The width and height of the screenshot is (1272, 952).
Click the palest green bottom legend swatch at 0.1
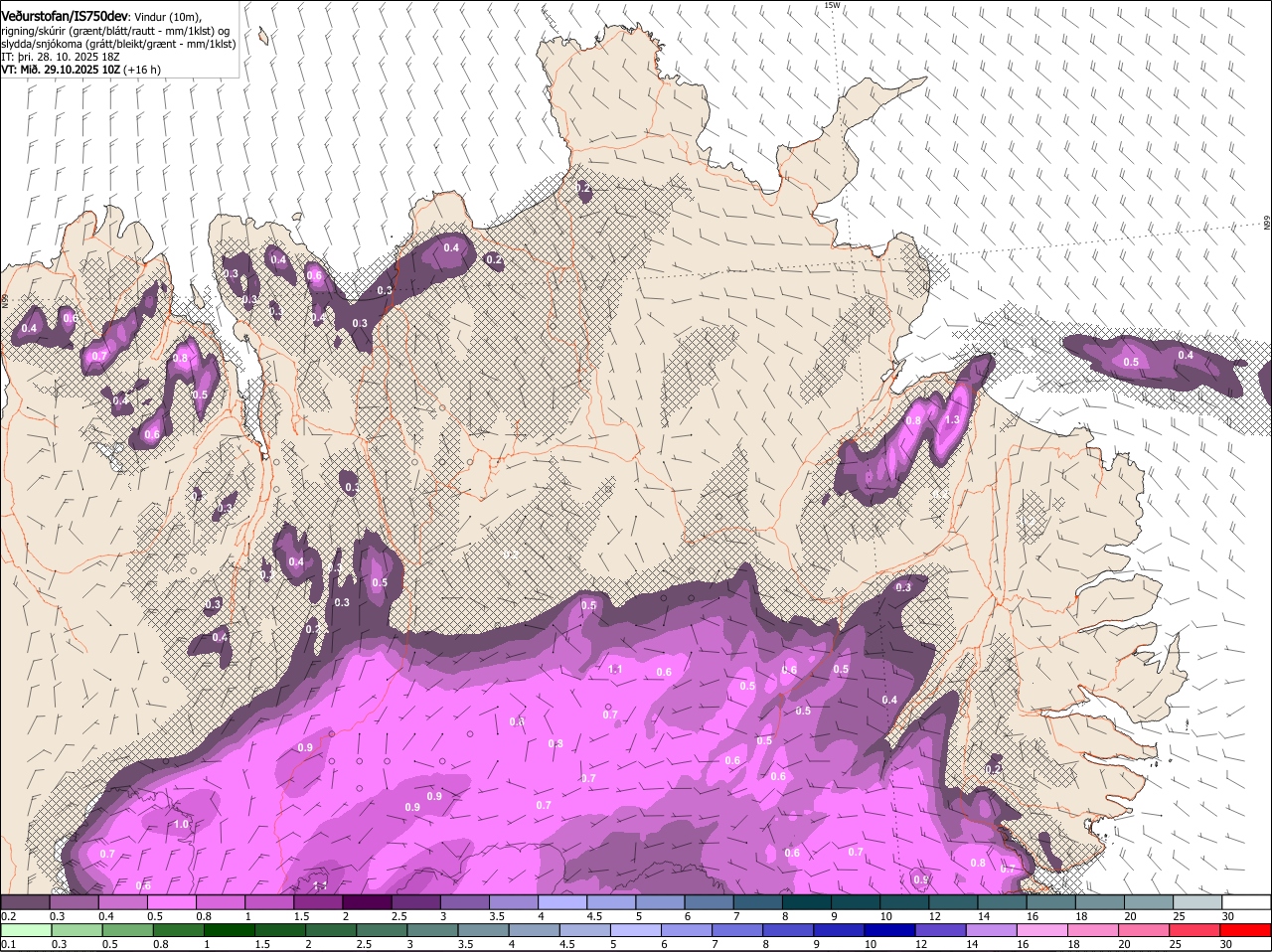[25, 930]
